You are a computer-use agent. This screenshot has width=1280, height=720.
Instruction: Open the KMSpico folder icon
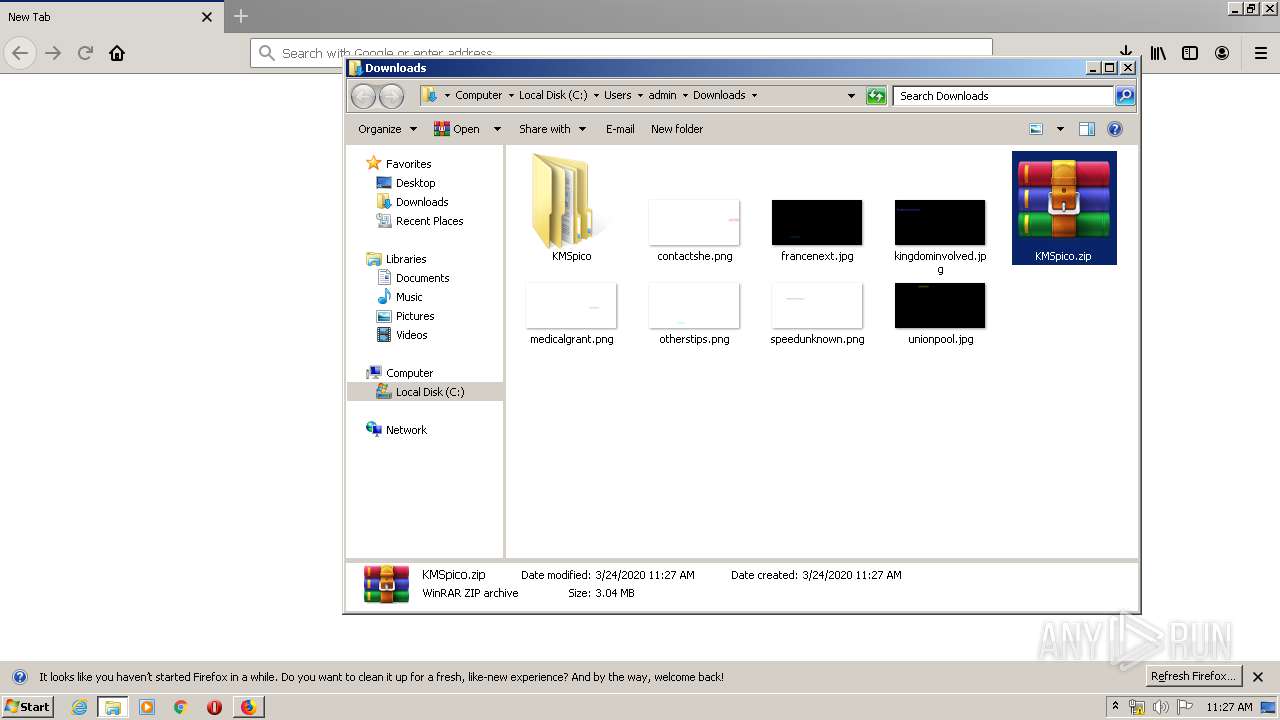pos(571,200)
